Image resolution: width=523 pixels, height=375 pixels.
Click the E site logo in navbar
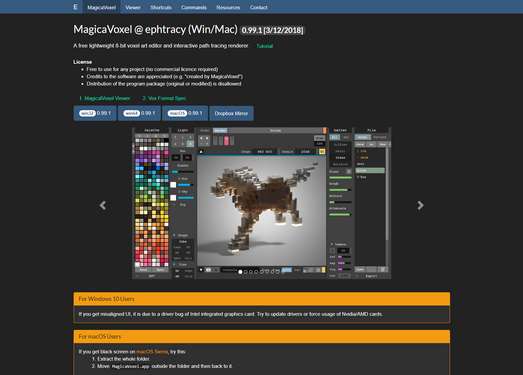tap(75, 7)
